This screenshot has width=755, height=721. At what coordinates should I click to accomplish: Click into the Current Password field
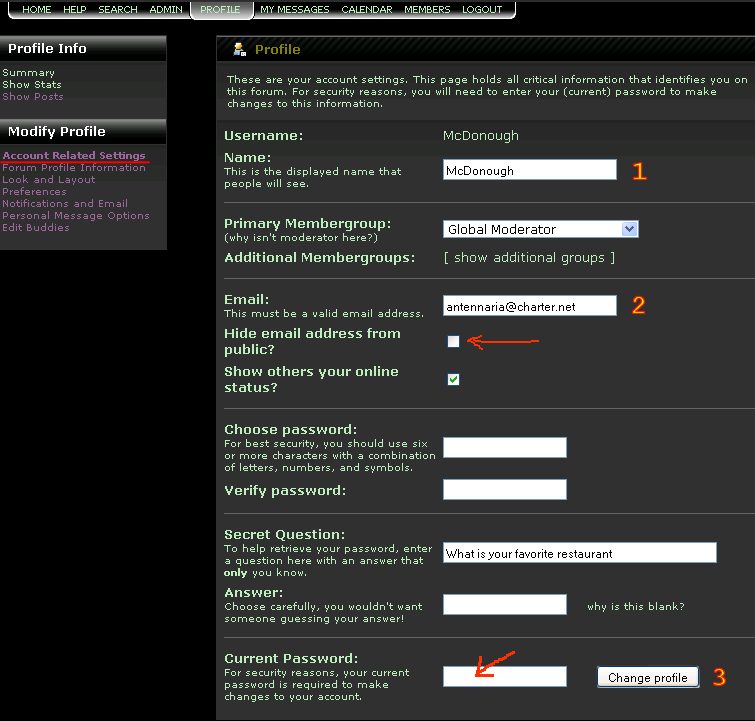click(504, 677)
